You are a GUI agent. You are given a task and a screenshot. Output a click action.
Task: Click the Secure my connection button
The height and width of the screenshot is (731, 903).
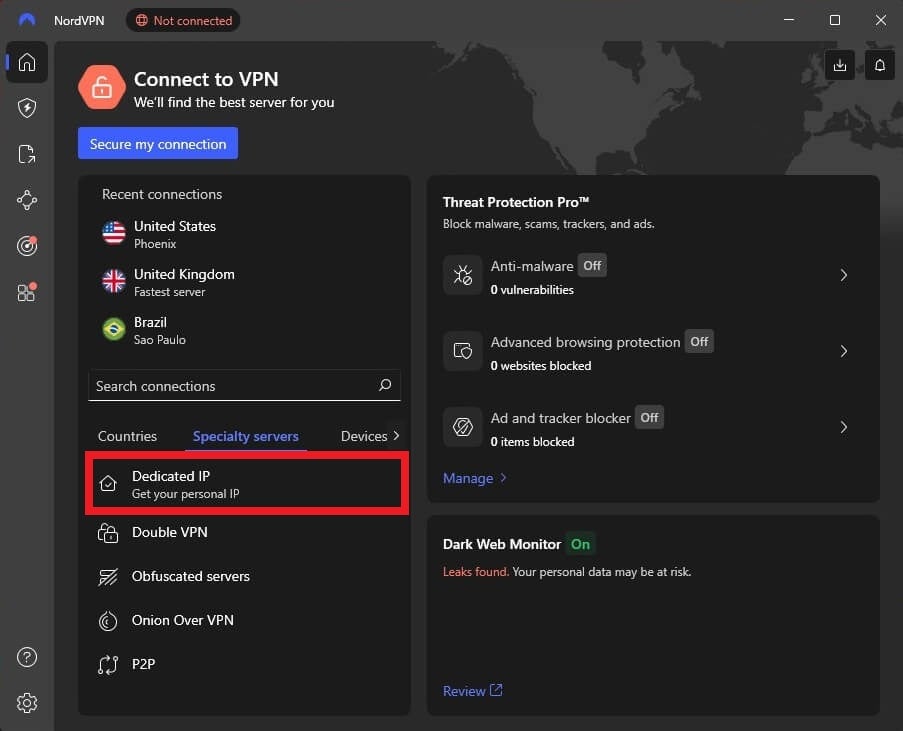[157, 143]
